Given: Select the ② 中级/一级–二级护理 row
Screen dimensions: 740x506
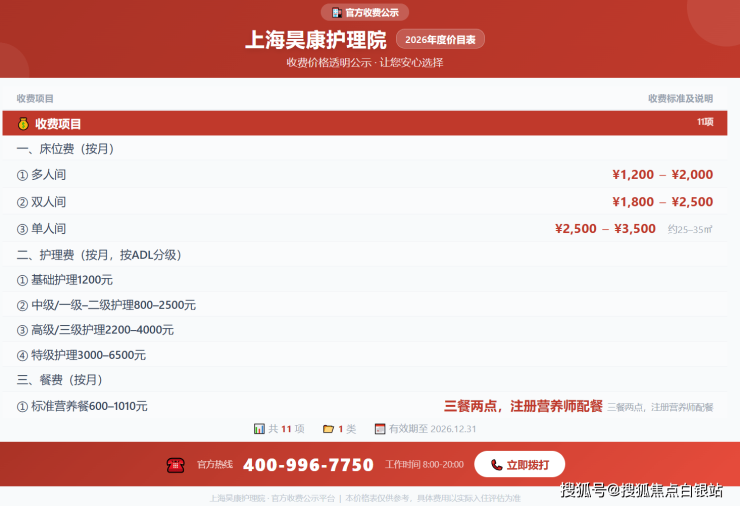Looking at the screenshot, I should (x=365, y=305).
